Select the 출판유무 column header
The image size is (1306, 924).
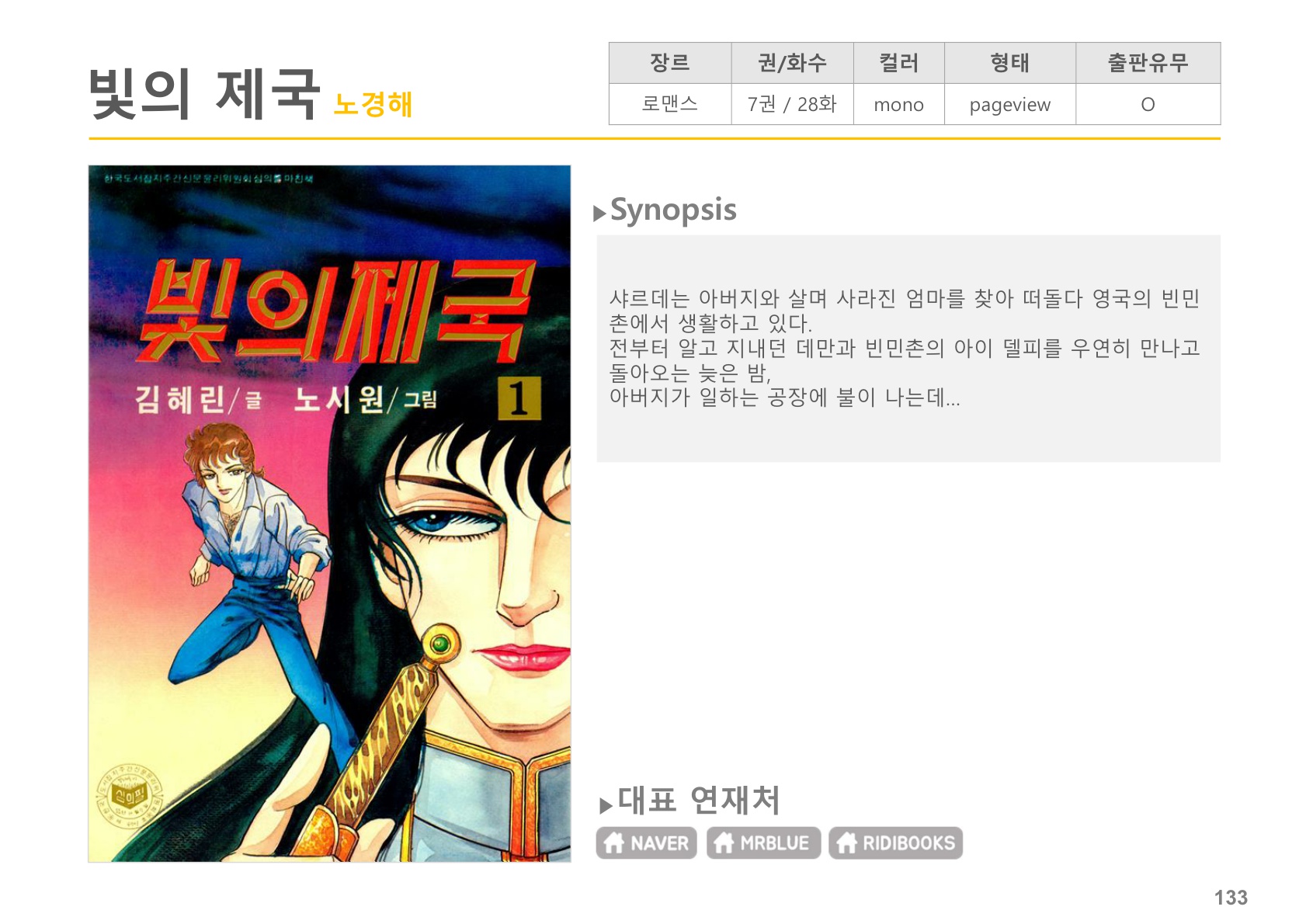coord(1148,63)
